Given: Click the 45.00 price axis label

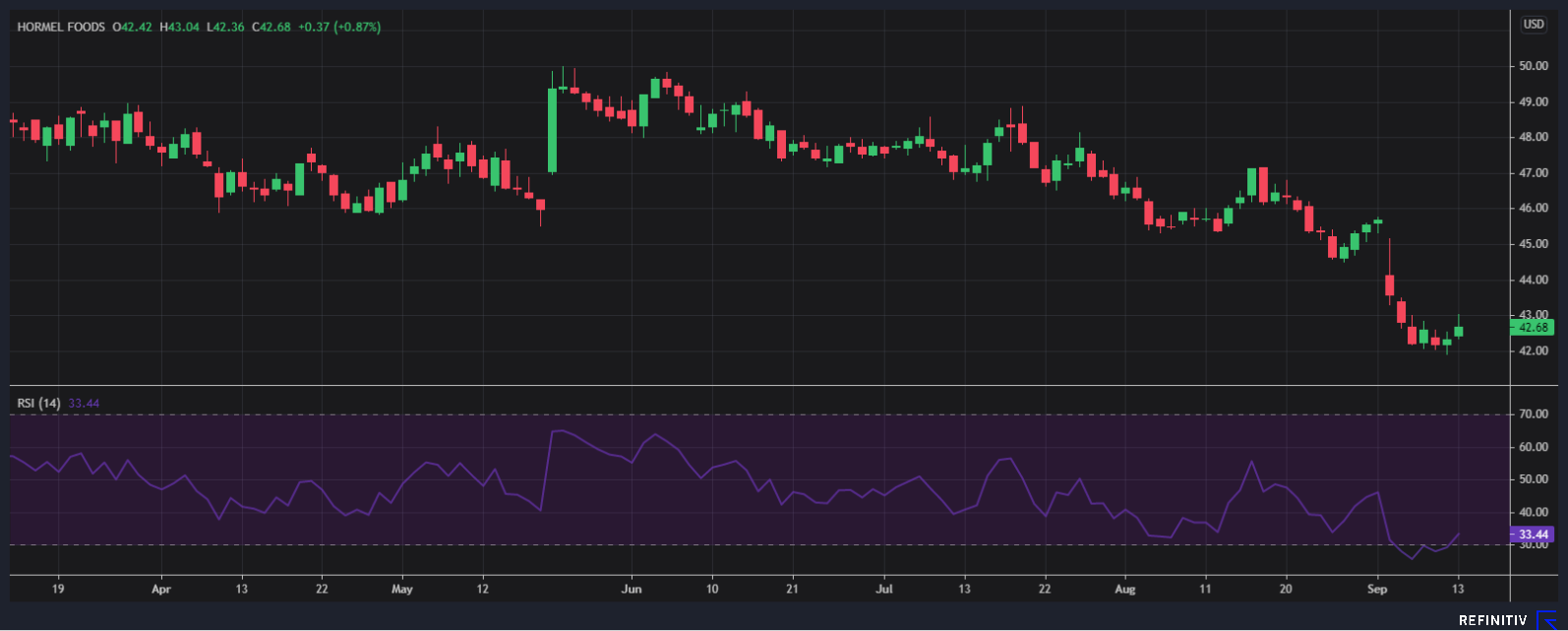Looking at the screenshot, I should click(x=1534, y=243).
